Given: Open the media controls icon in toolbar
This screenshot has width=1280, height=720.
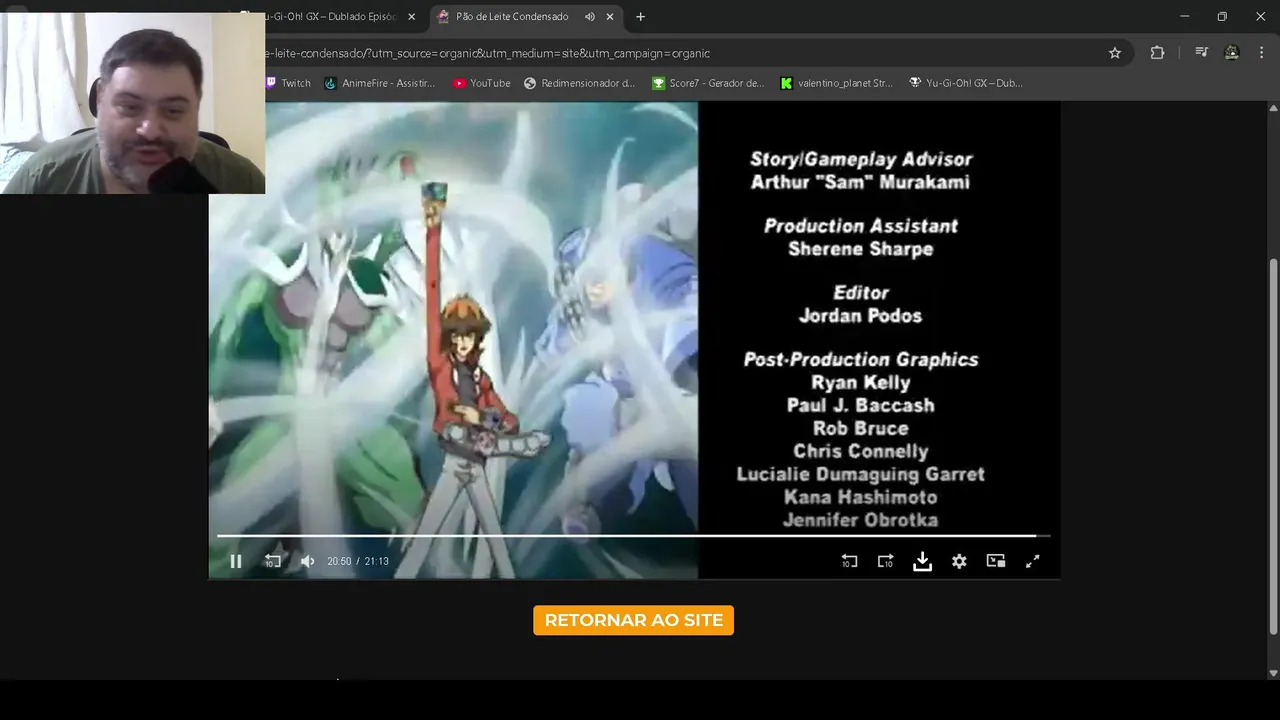Looking at the screenshot, I should [x=1202, y=53].
